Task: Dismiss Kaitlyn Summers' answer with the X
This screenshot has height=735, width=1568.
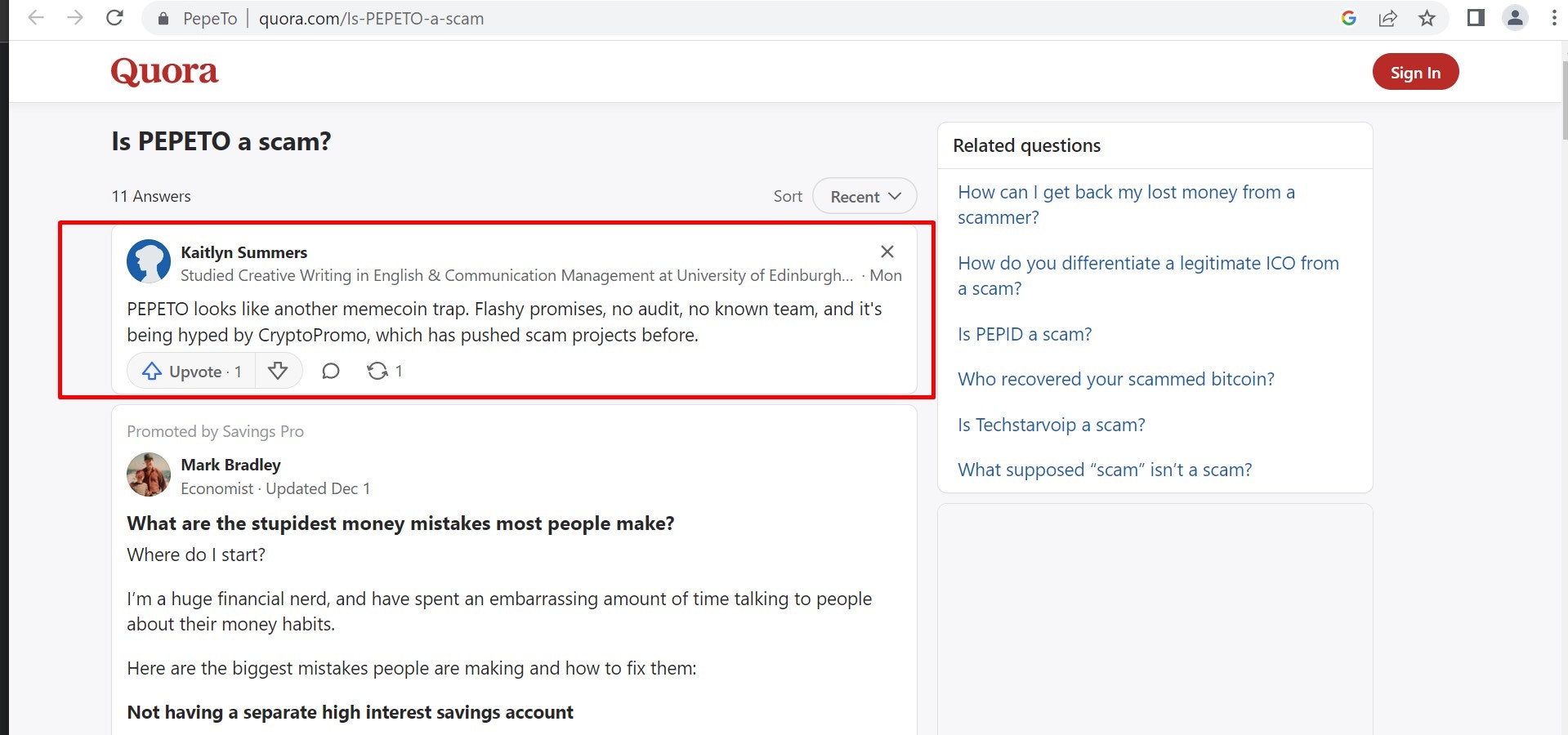Action: coord(887,252)
